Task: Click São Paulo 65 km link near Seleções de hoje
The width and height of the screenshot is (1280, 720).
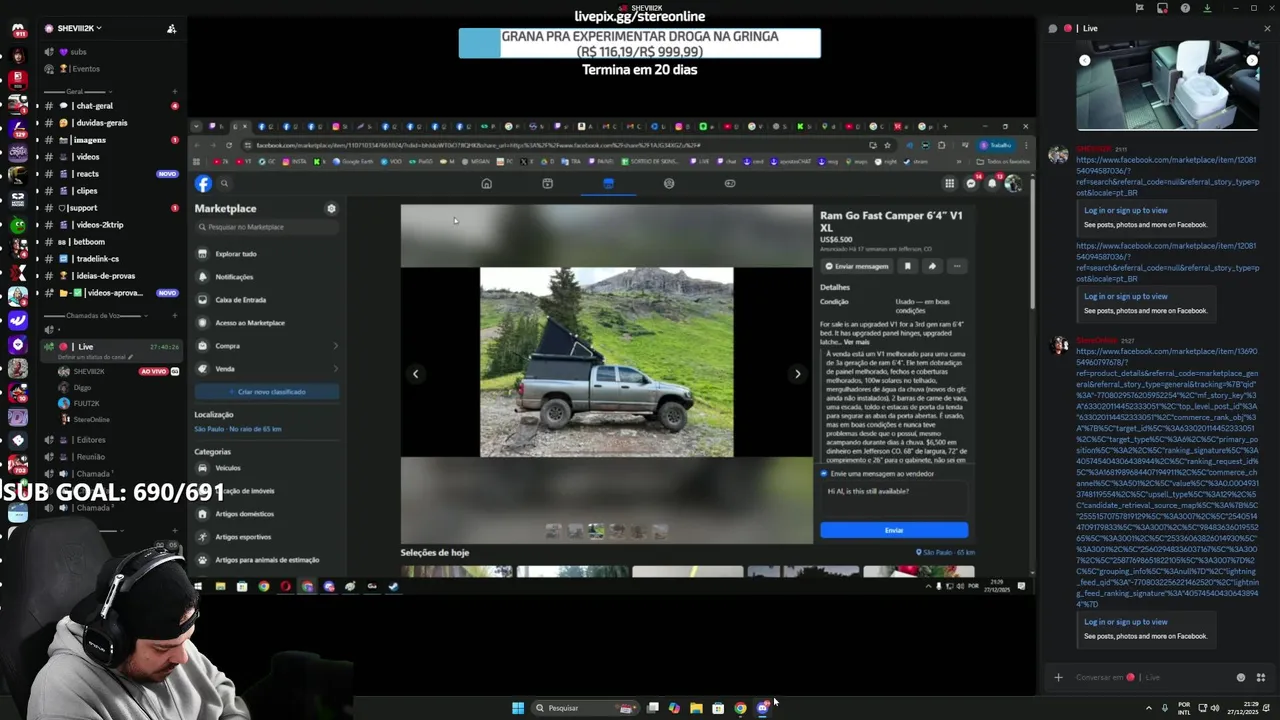Action: click(x=945, y=552)
